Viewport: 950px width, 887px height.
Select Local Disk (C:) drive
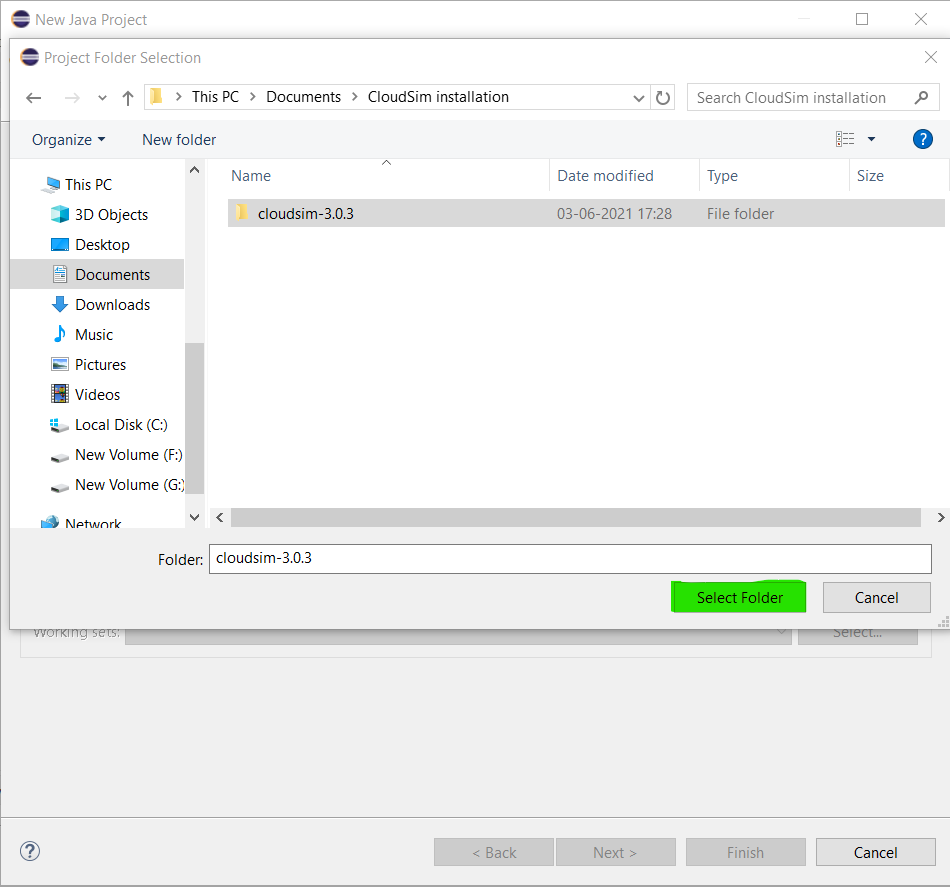click(121, 425)
